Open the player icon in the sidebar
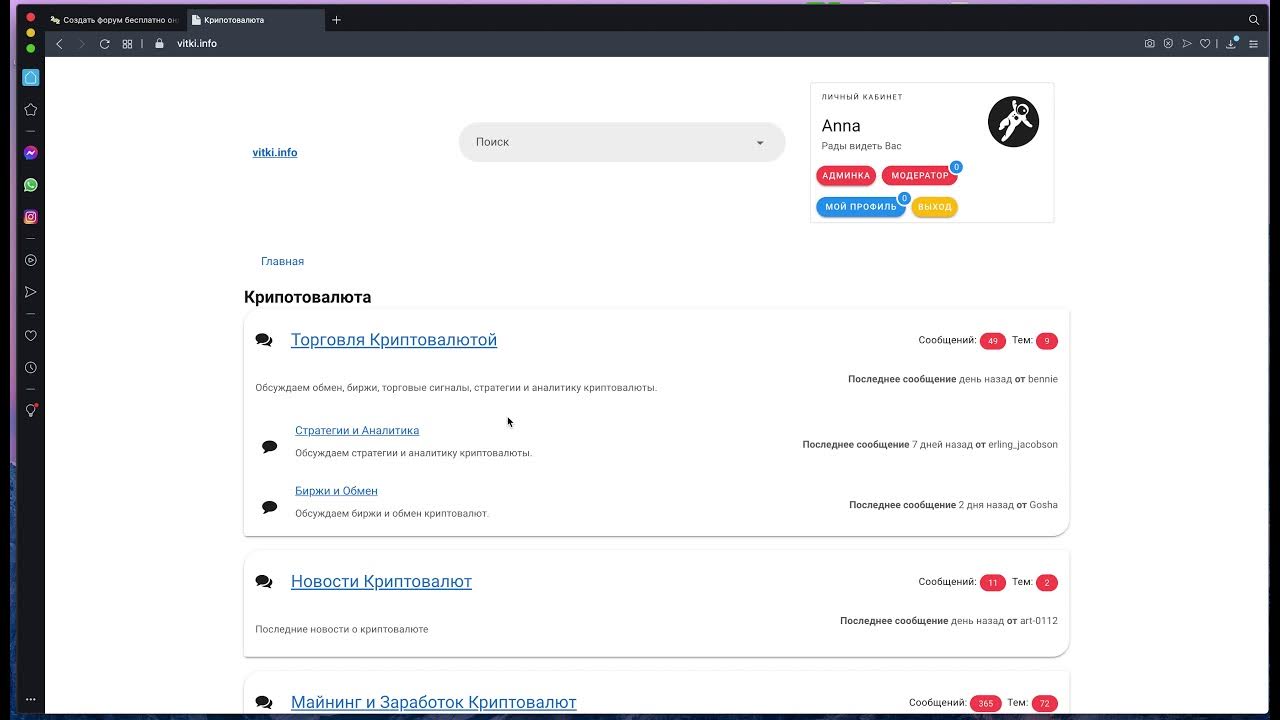Image resolution: width=1280 pixels, height=720 pixels. point(30,260)
